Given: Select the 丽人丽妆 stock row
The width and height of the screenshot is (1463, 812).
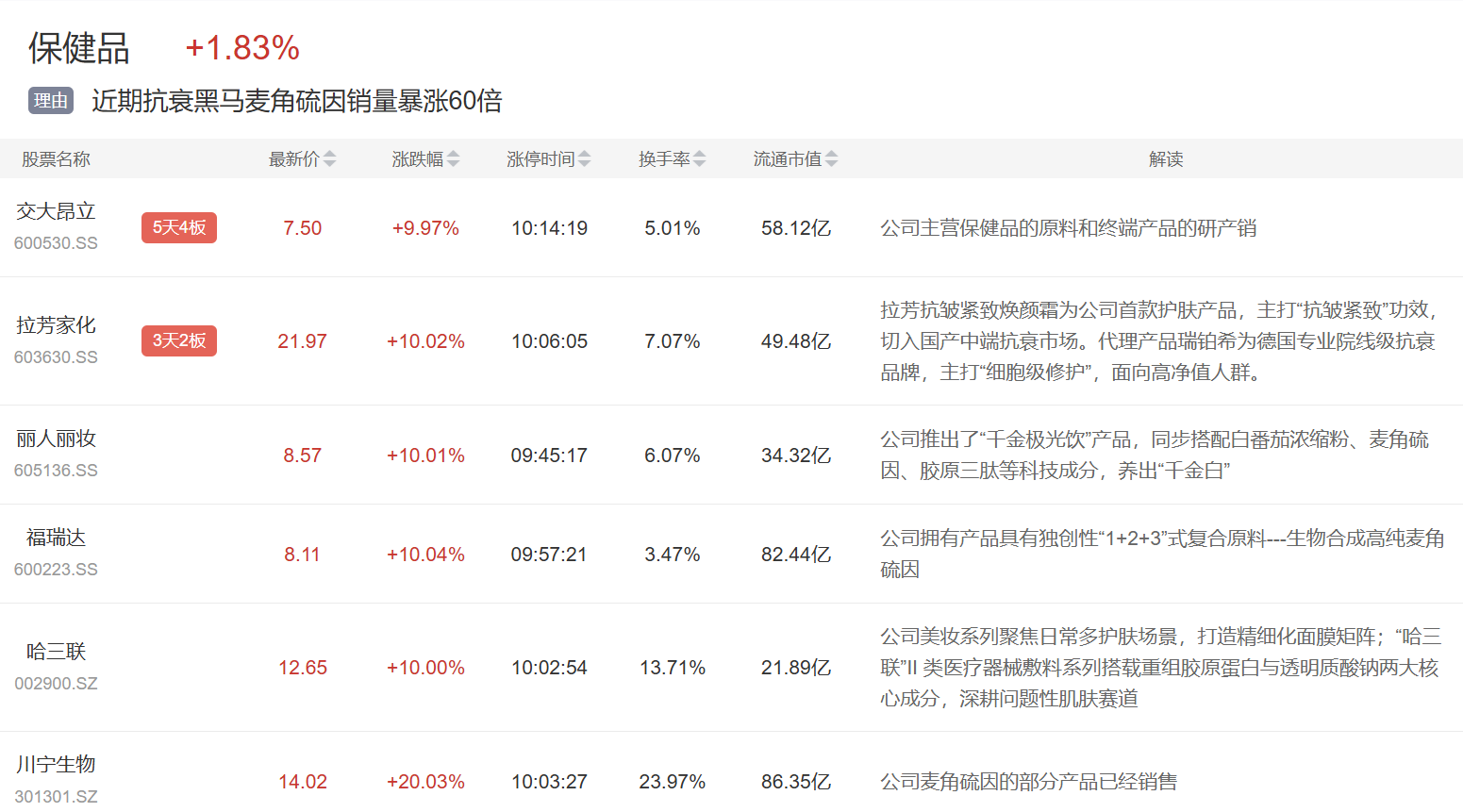Looking at the screenshot, I should point(56,439).
